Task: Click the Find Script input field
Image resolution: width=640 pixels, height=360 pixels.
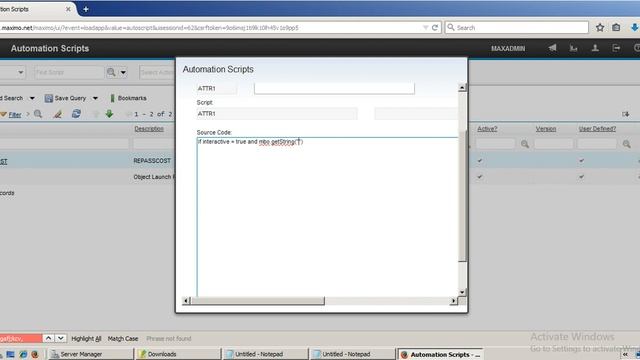Action: point(69,73)
